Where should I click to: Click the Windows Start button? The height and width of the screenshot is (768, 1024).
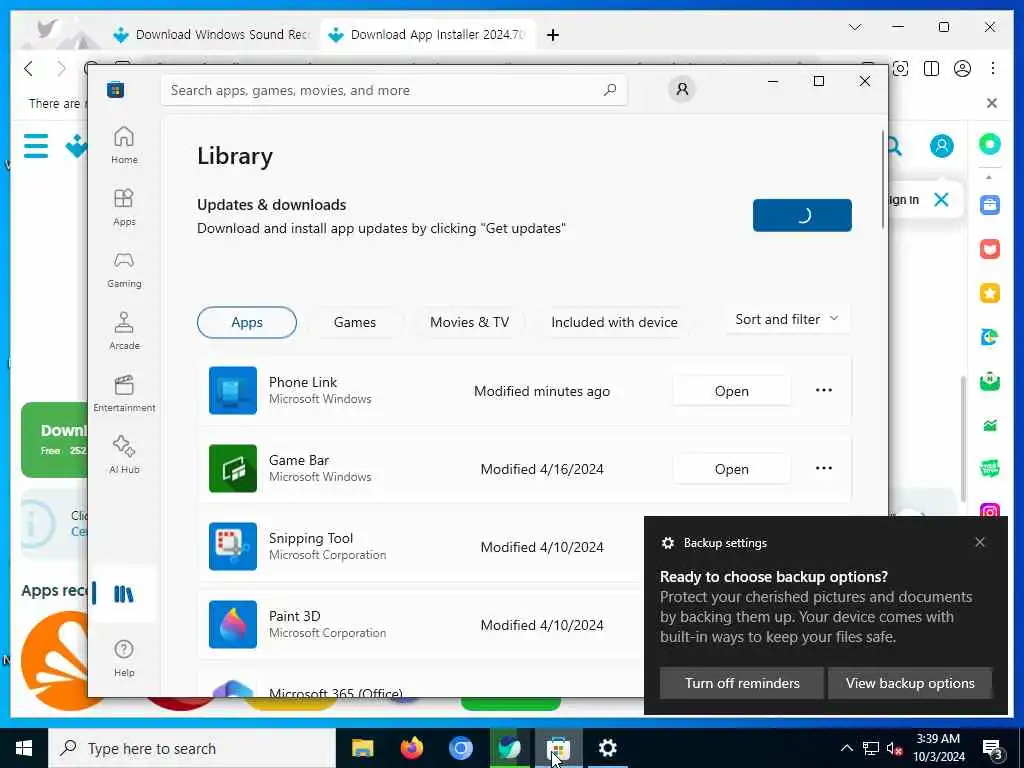24,748
